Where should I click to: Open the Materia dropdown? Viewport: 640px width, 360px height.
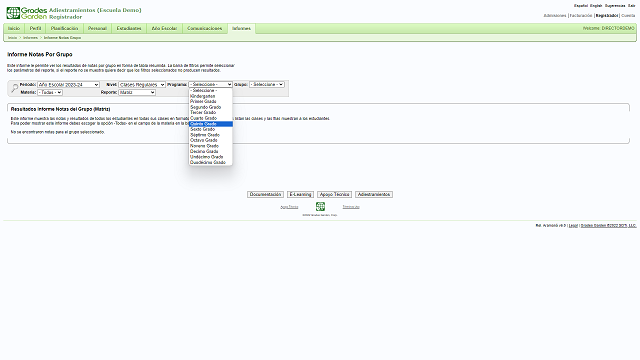click(x=50, y=93)
